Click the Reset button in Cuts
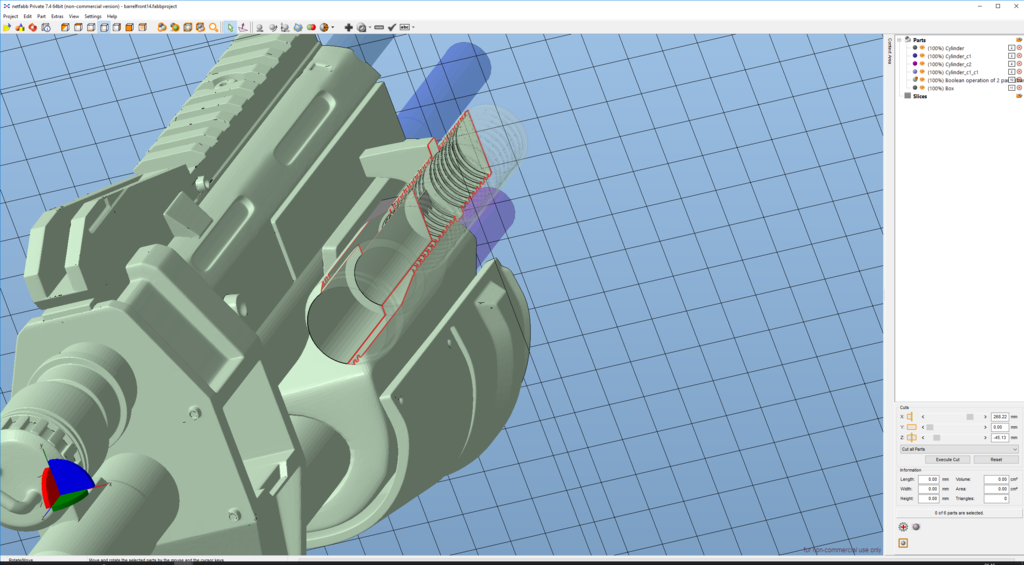 [996, 459]
